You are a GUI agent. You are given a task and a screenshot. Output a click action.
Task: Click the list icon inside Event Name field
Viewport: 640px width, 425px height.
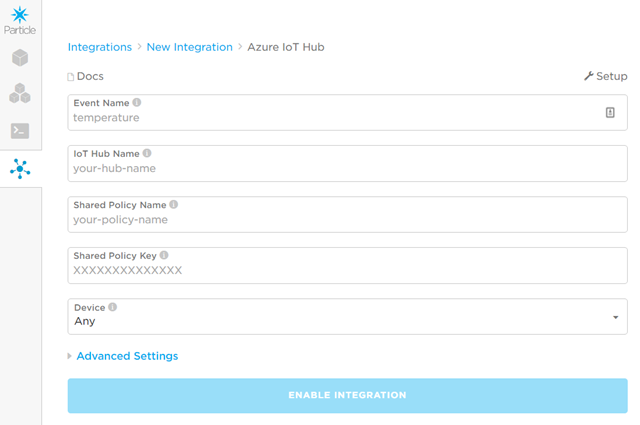coord(610,113)
